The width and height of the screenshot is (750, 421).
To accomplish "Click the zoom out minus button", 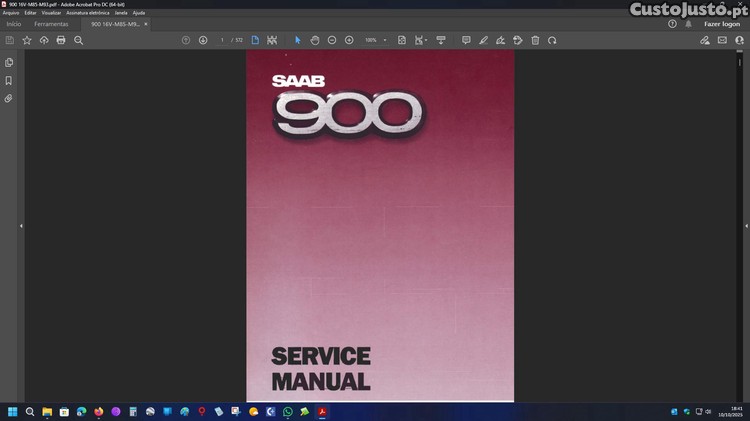I will click(x=332, y=40).
